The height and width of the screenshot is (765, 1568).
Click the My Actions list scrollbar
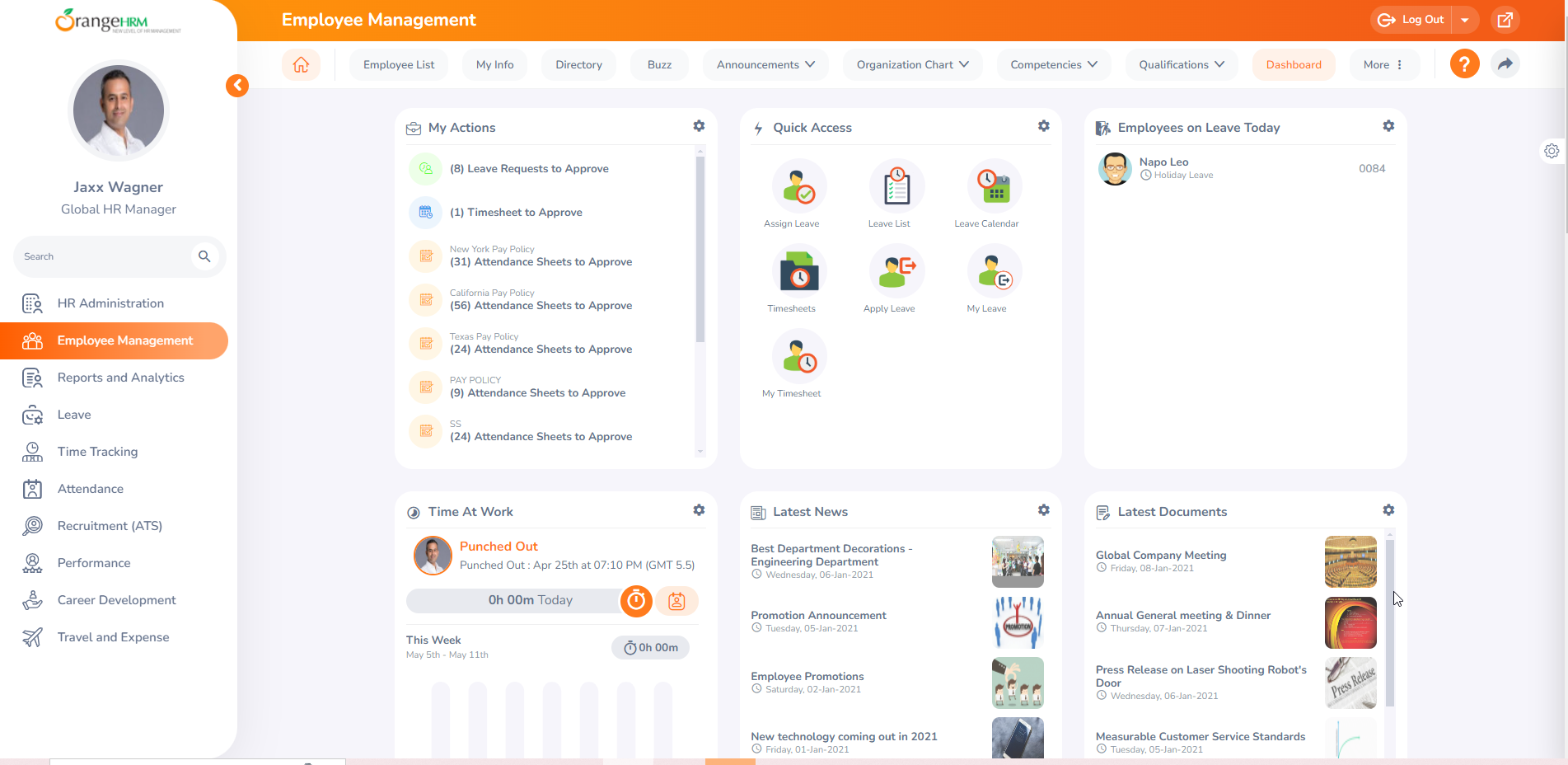click(x=700, y=247)
